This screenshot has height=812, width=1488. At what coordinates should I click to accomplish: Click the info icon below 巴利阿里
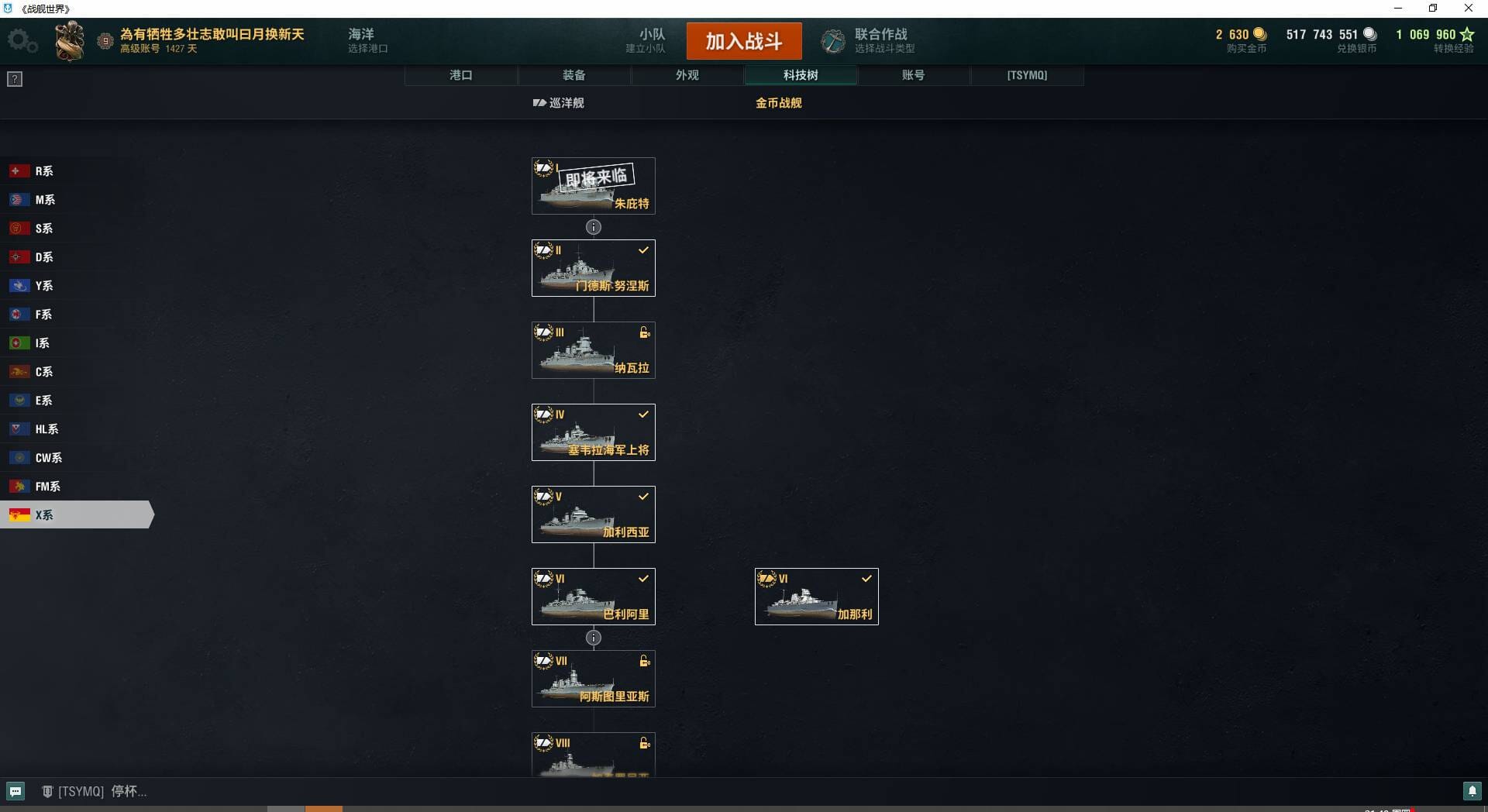(x=594, y=638)
